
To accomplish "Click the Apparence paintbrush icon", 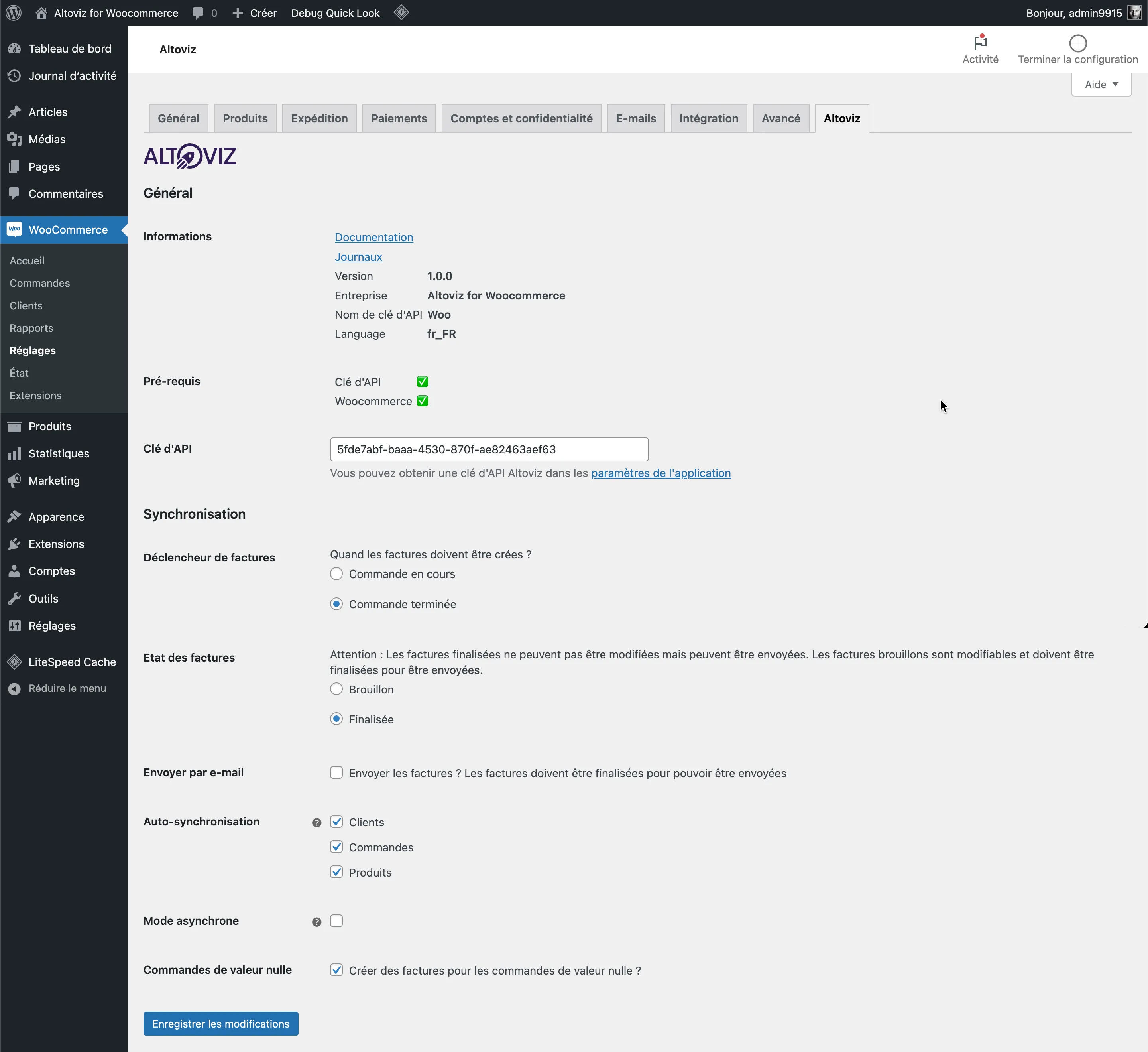I will tap(14, 516).
